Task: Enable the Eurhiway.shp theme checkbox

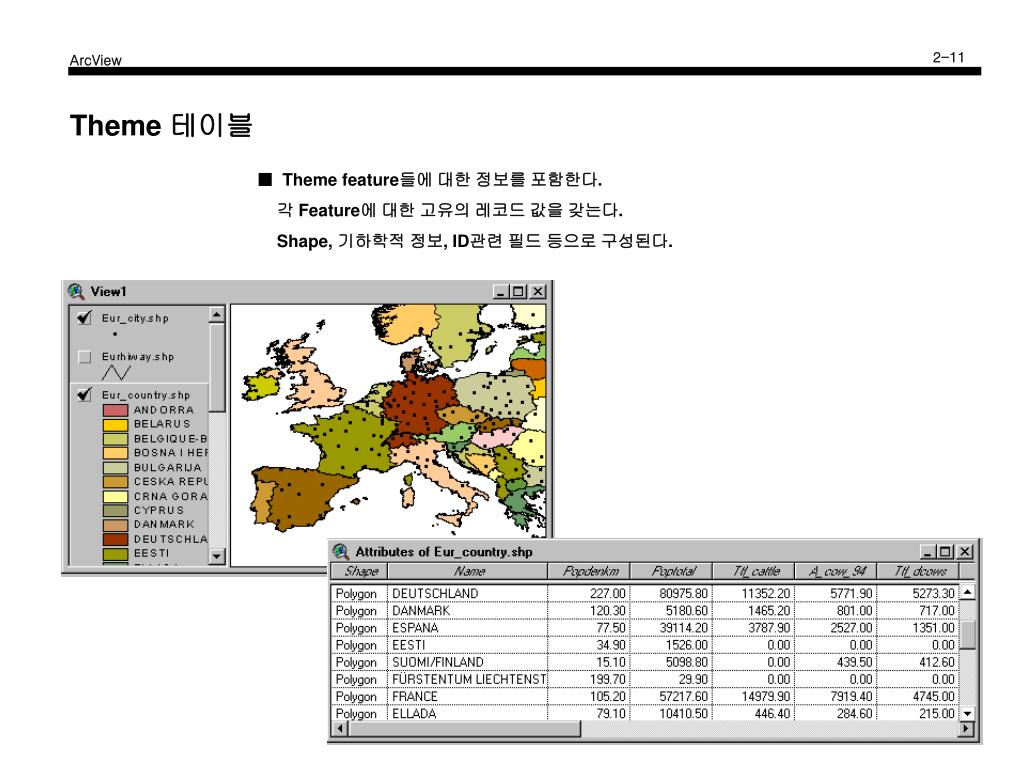Action: click(x=85, y=357)
